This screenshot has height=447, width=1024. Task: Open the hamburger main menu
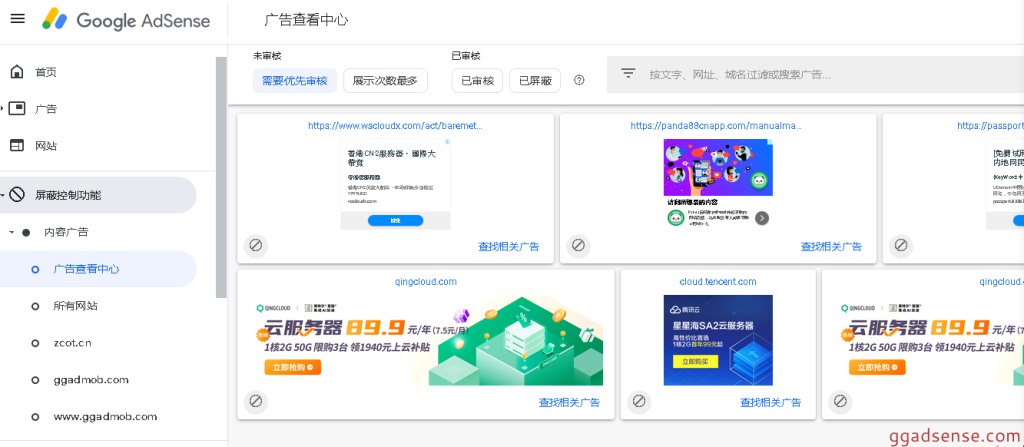18,18
